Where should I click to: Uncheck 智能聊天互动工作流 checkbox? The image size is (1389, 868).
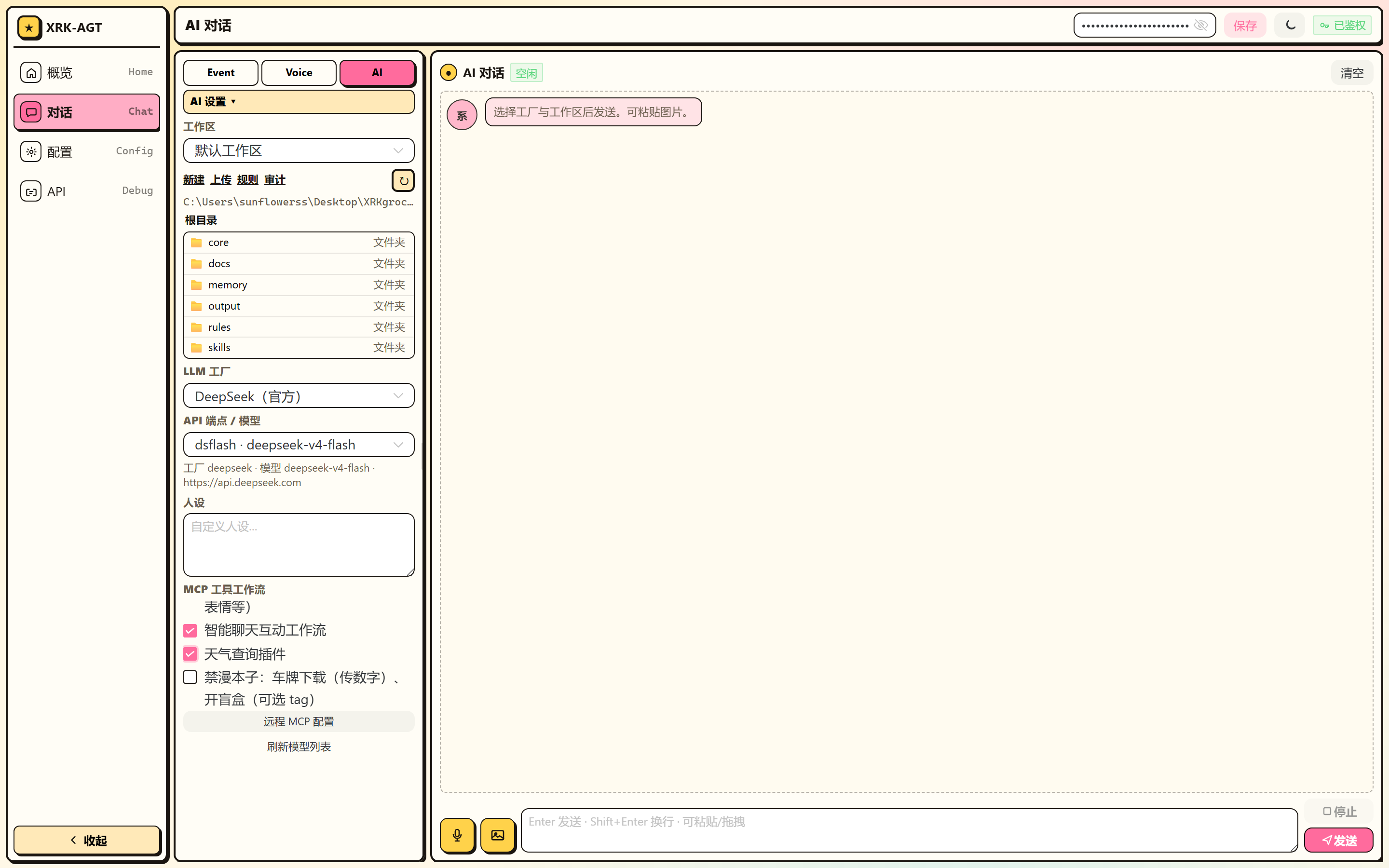pyautogui.click(x=190, y=630)
